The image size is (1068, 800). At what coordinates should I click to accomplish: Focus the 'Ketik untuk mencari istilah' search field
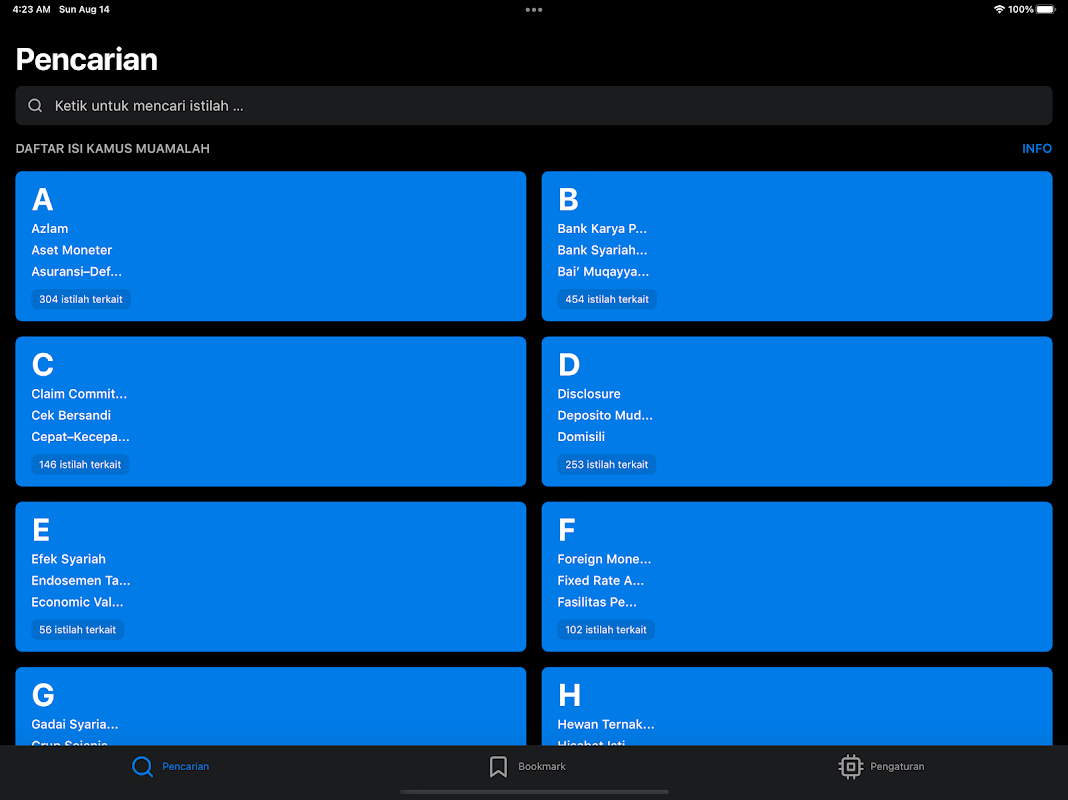(534, 106)
